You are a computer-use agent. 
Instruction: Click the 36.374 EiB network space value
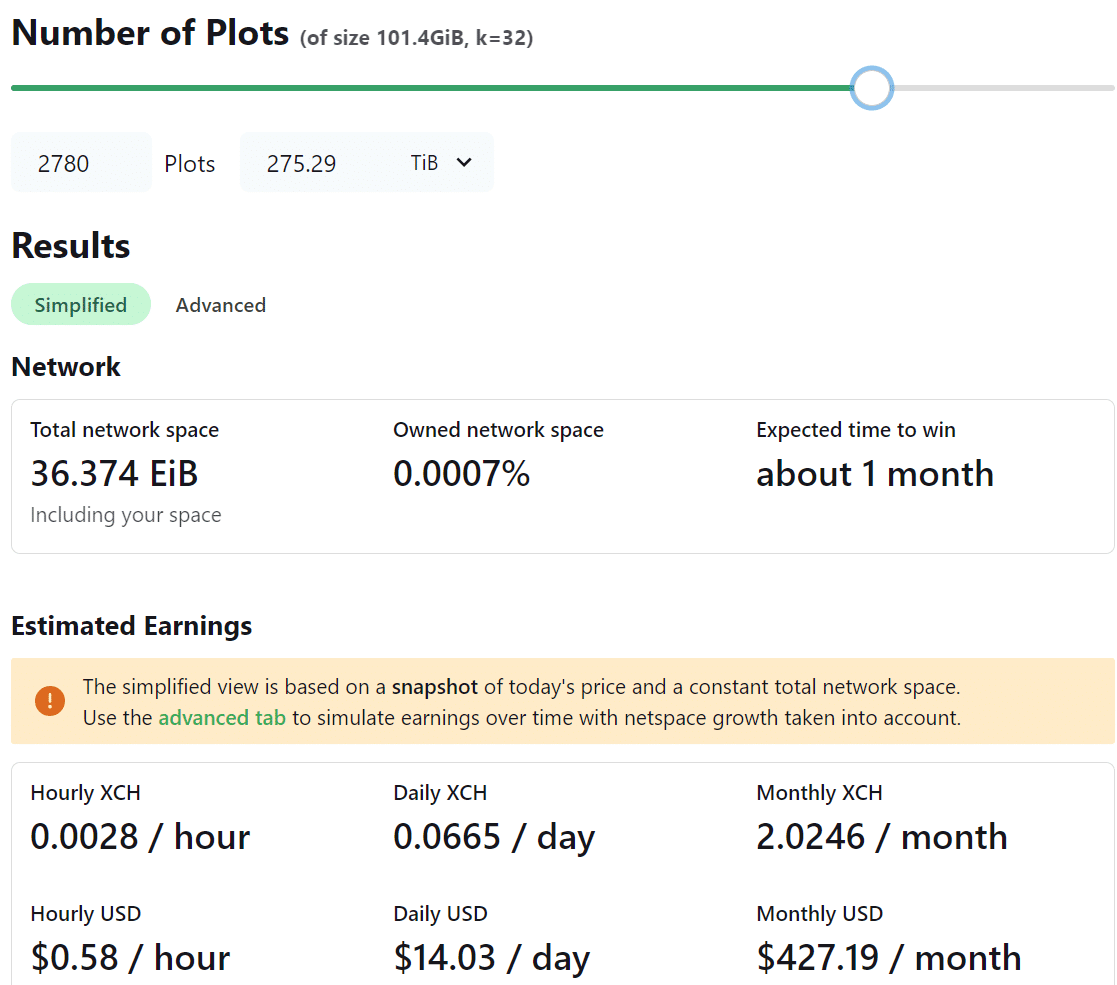(x=114, y=474)
